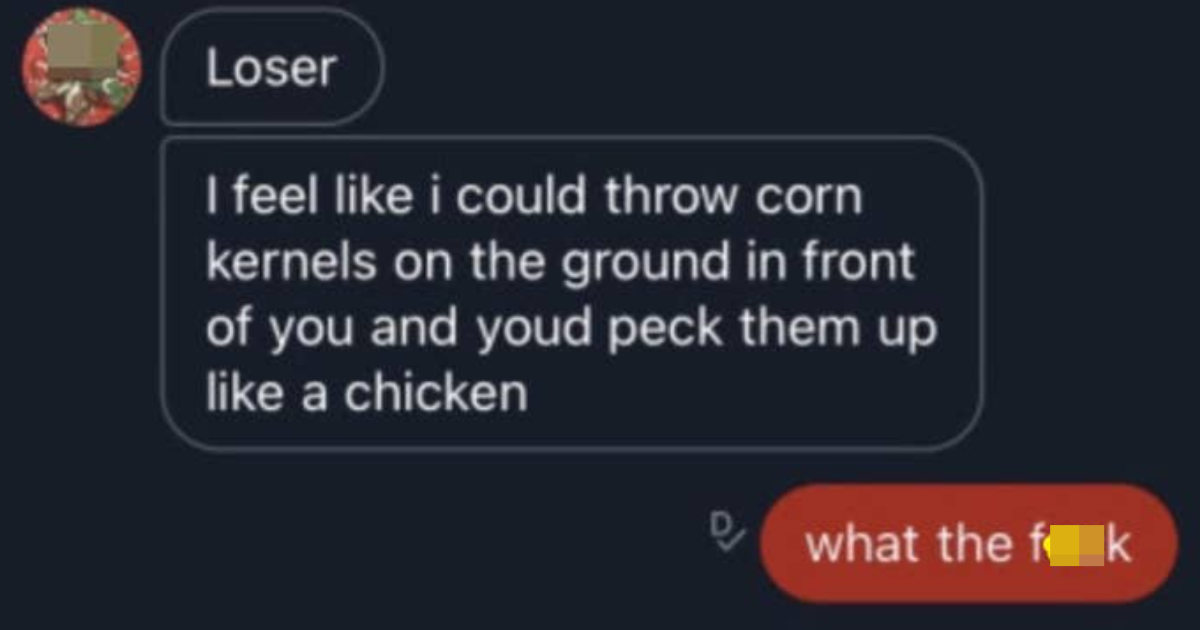This screenshot has height=630, width=1200.
Task: Click the letter "k" ending the red reply
Action: point(1119,544)
